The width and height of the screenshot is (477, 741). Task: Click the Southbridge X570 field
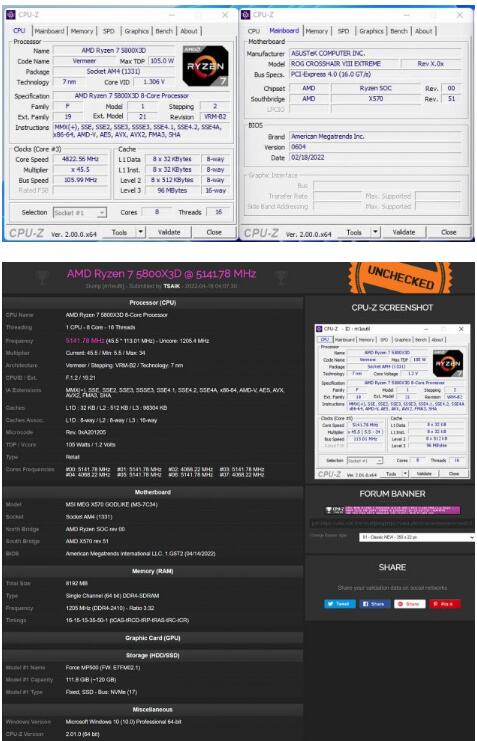click(x=376, y=99)
